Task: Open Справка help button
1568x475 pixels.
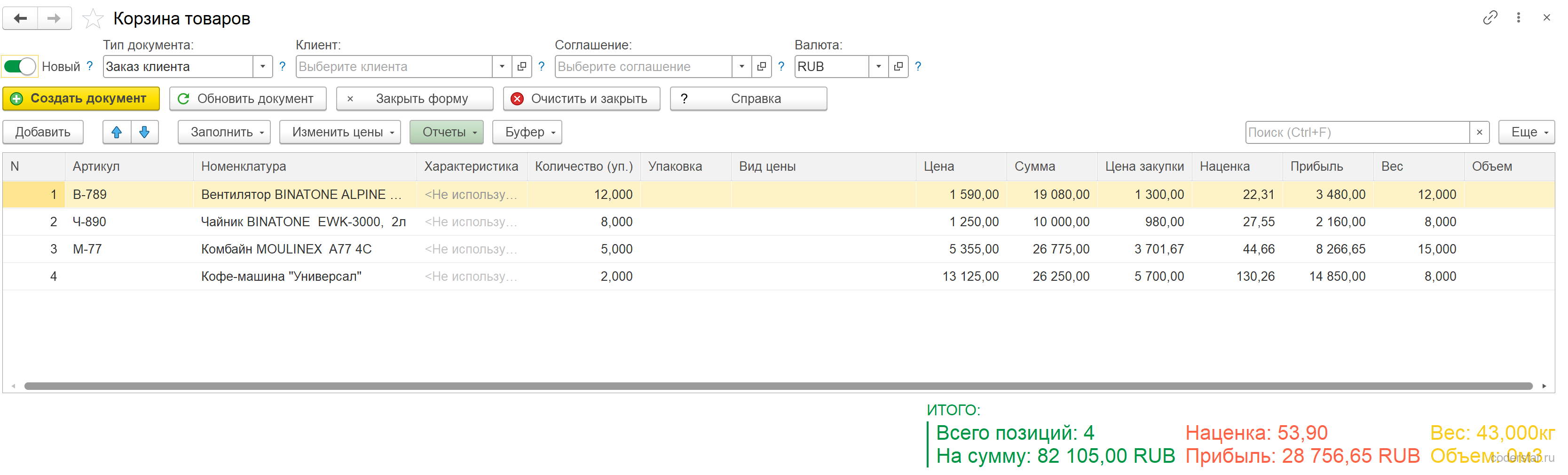Action: [748, 99]
